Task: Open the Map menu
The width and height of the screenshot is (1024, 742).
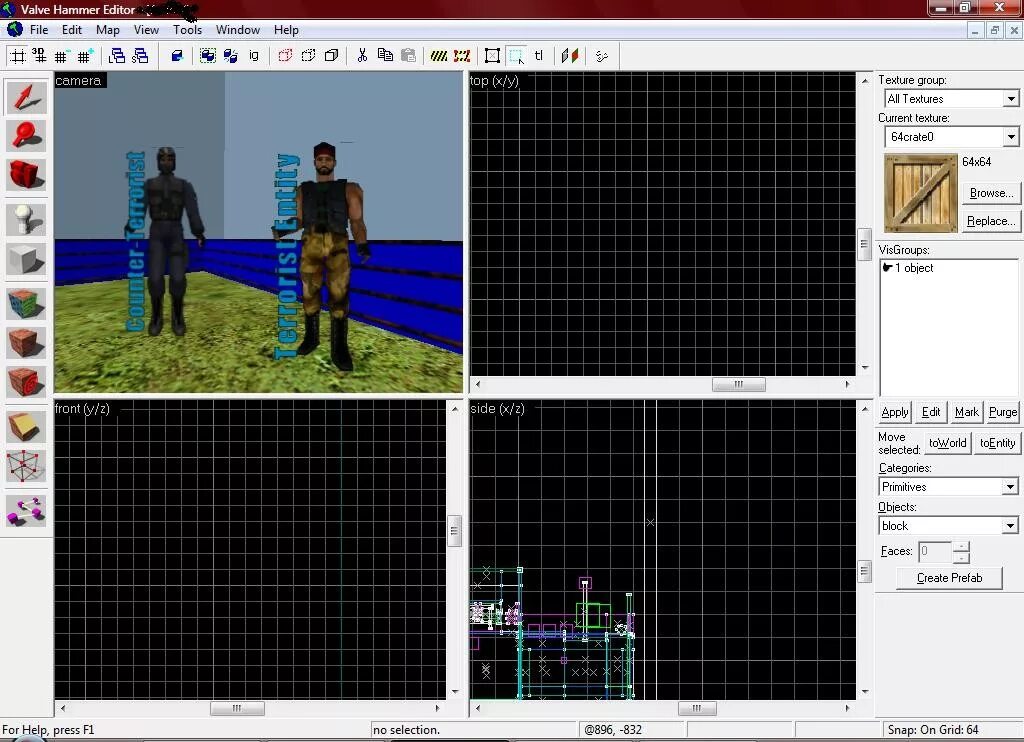Action: coord(108,29)
